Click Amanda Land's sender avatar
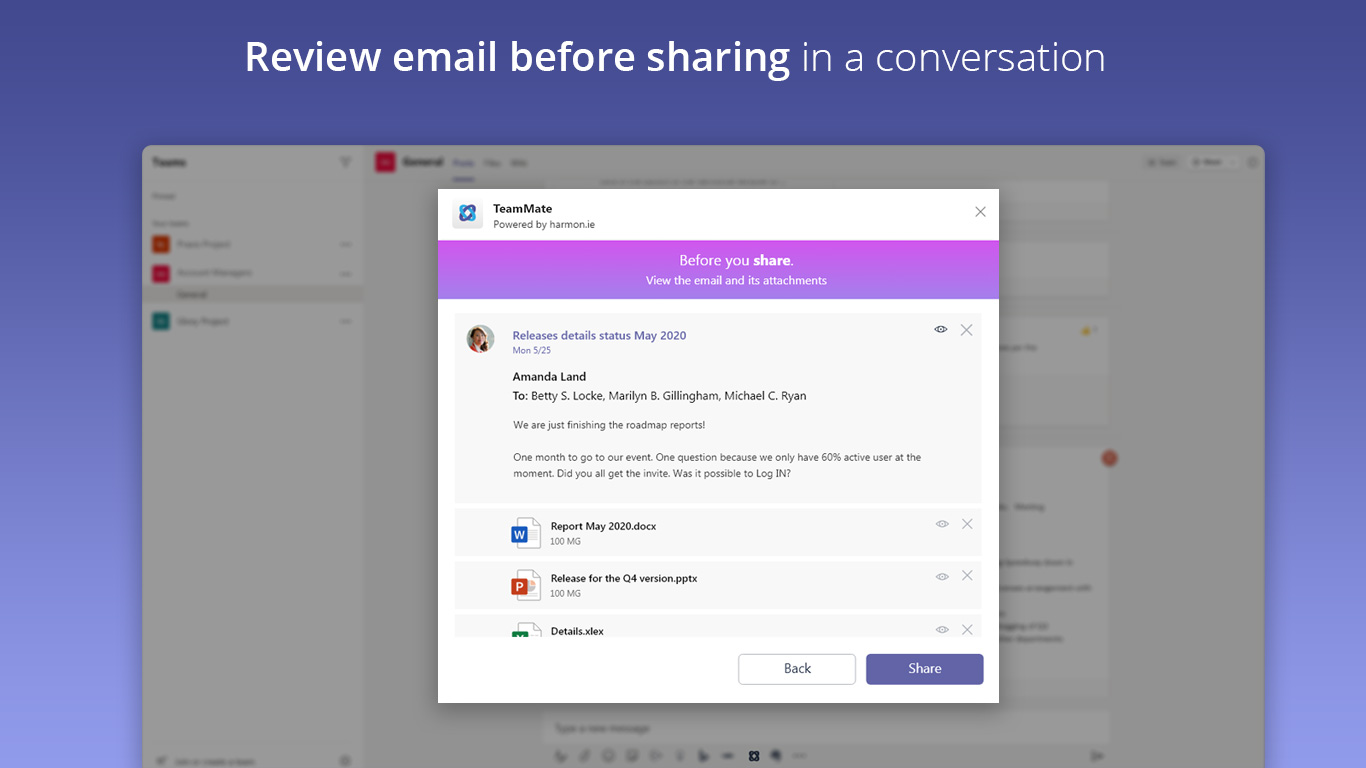1366x768 pixels. [x=480, y=339]
